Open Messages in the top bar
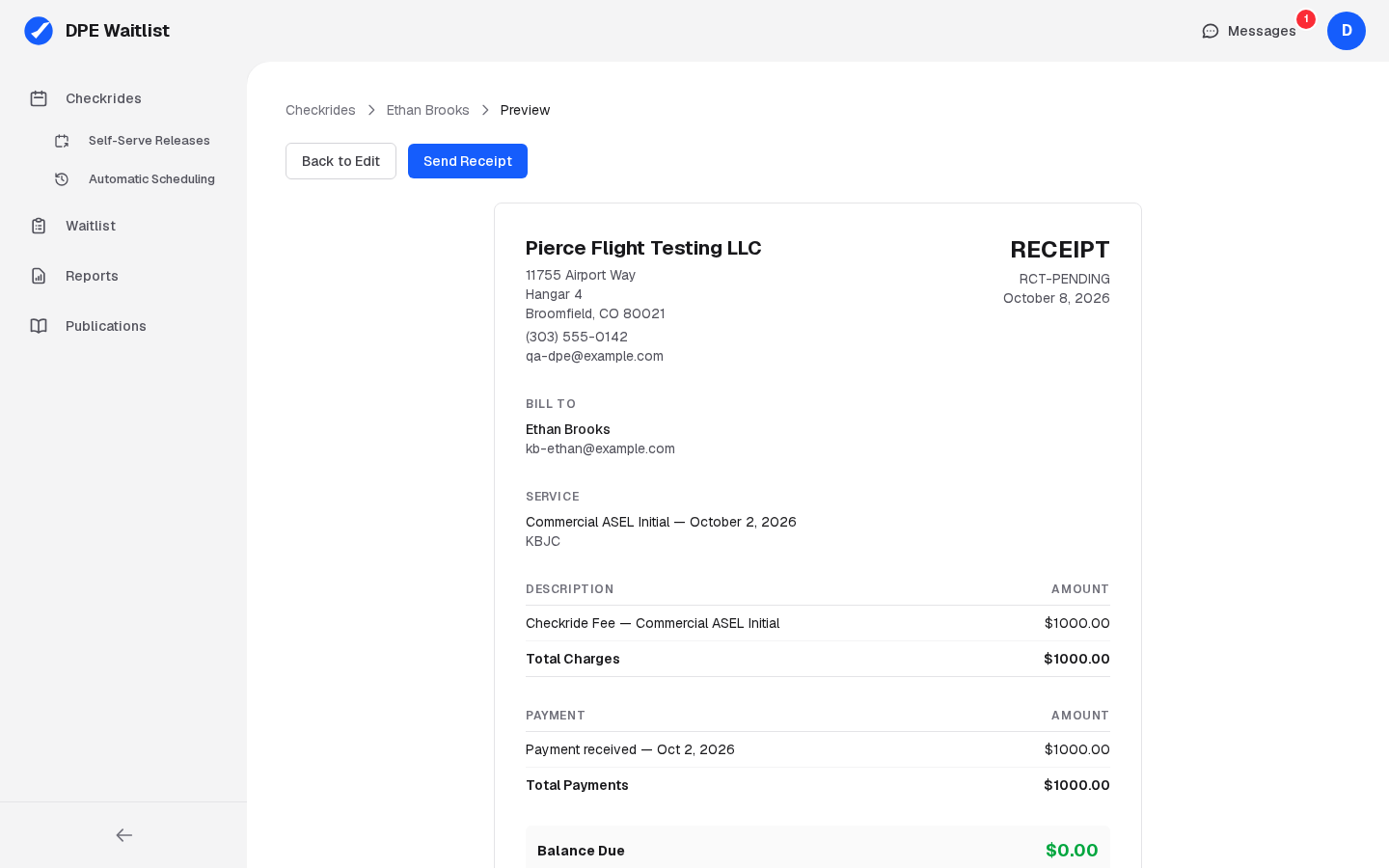Viewport: 1389px width, 868px height. click(x=1249, y=31)
